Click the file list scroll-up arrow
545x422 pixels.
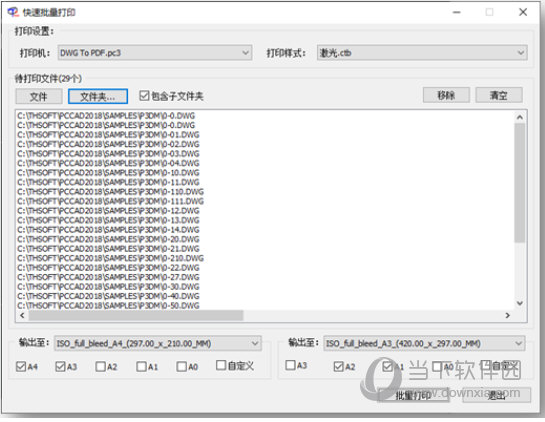[x=520, y=117]
